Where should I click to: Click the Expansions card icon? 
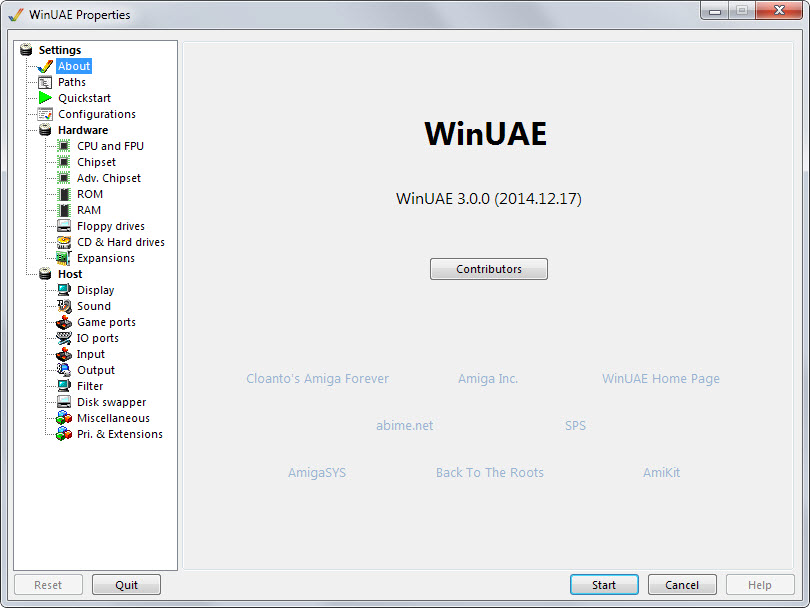tap(64, 258)
